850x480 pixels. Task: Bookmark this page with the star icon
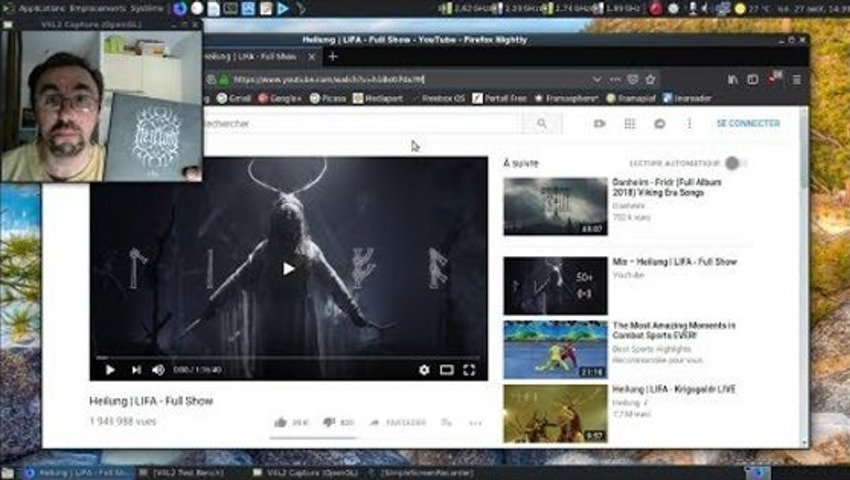click(x=651, y=80)
